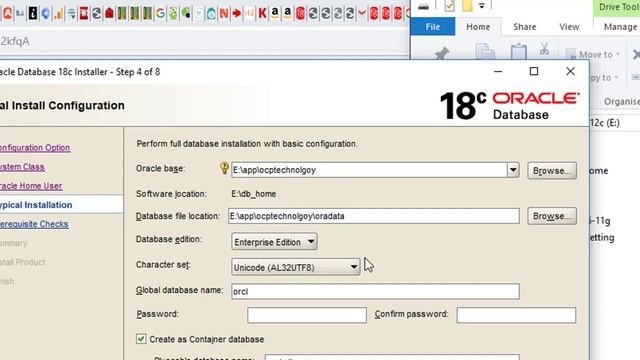Image resolution: width=640 pixels, height=360 pixels.
Task: Switch to the Share tab in Explorer
Action: pyautogui.click(x=524, y=27)
